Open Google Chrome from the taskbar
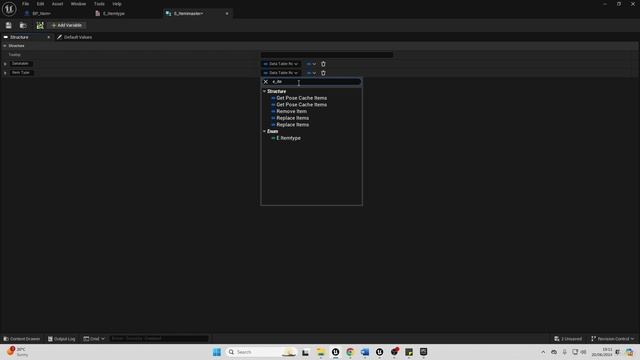Image resolution: width=640 pixels, height=360 pixels. click(x=350, y=352)
